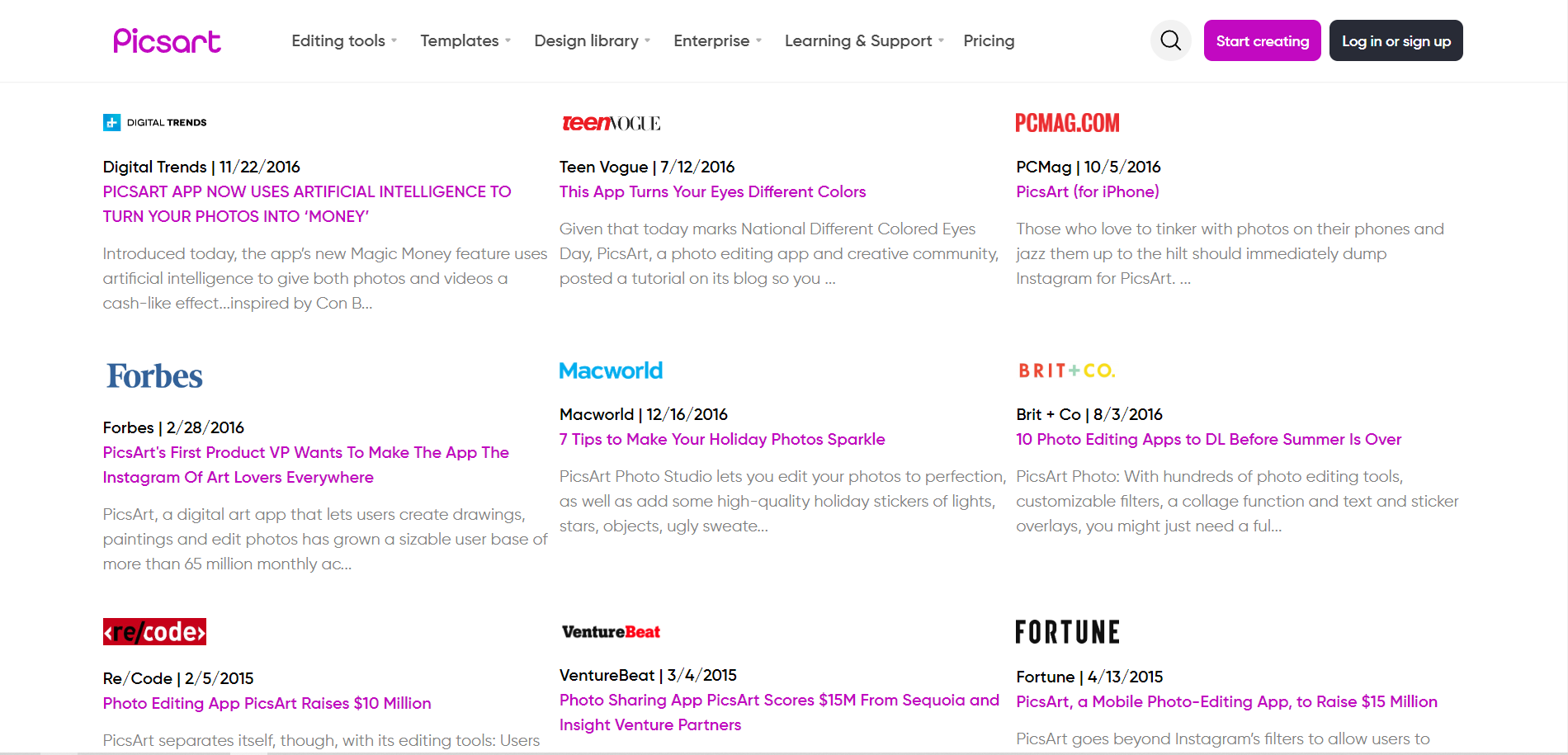This screenshot has width=1568, height=755.
Task: Click the Fortune logo
Action: click(1067, 632)
